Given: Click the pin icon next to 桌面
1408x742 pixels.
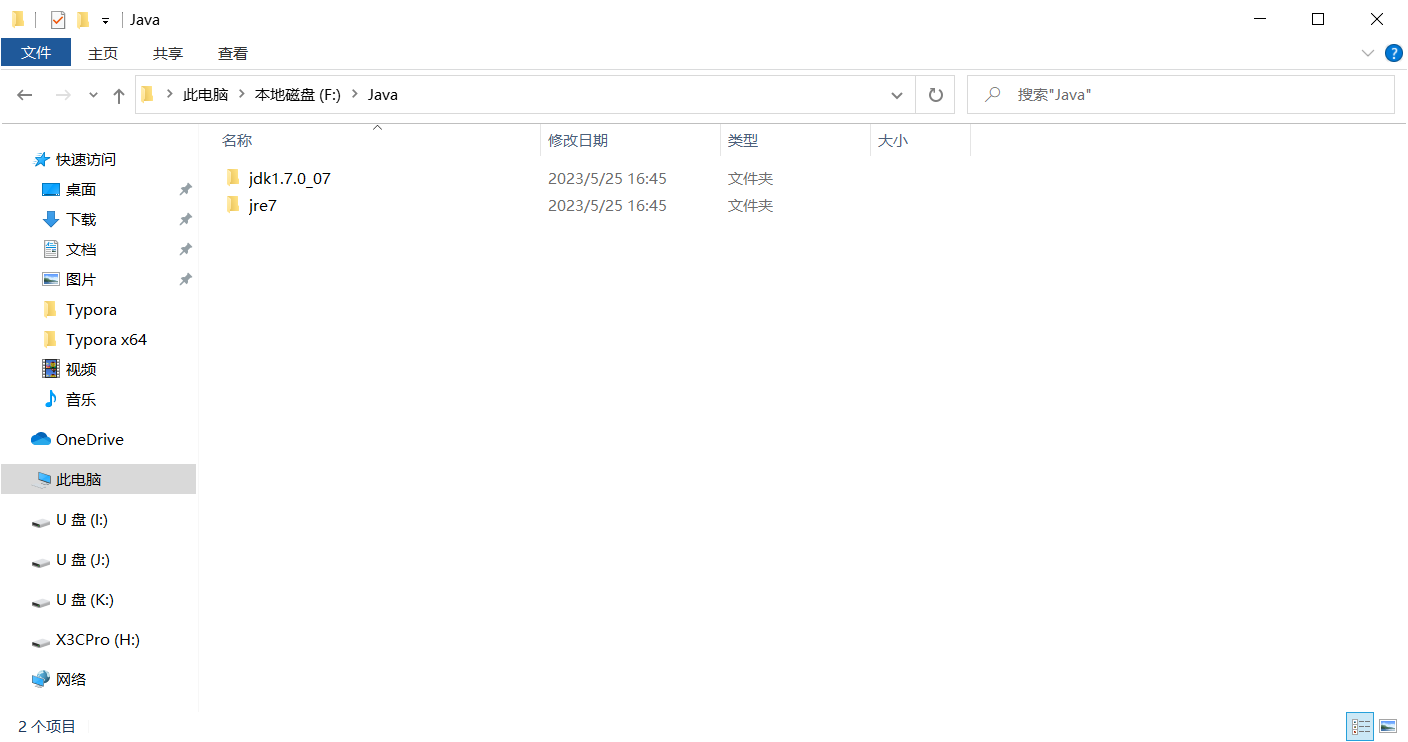Looking at the screenshot, I should [185, 189].
